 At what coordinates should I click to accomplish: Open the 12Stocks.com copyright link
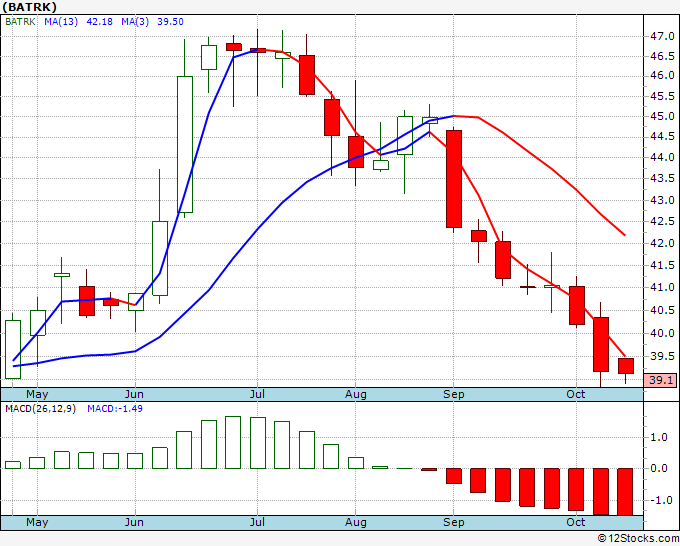(638, 539)
